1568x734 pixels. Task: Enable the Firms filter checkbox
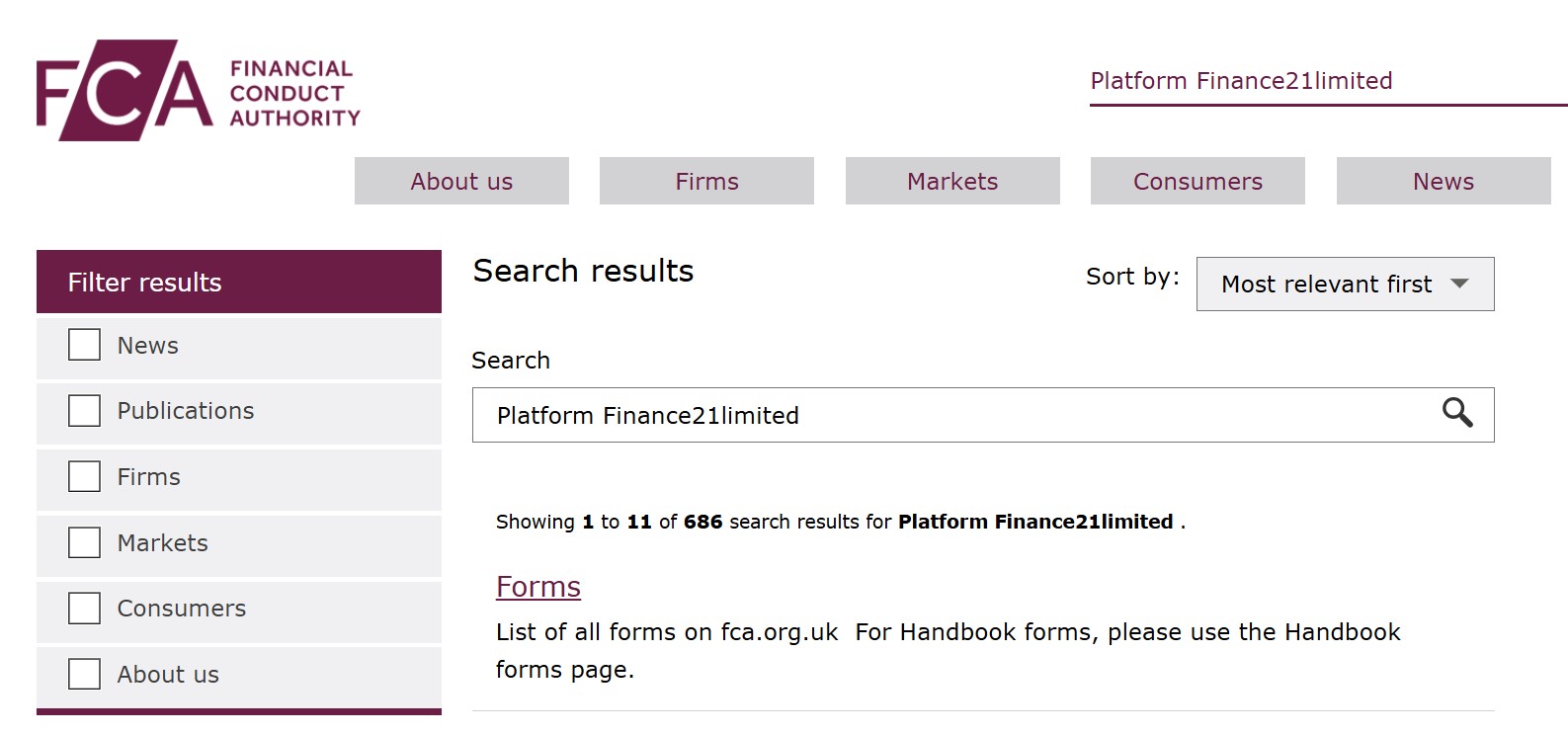[x=84, y=476]
